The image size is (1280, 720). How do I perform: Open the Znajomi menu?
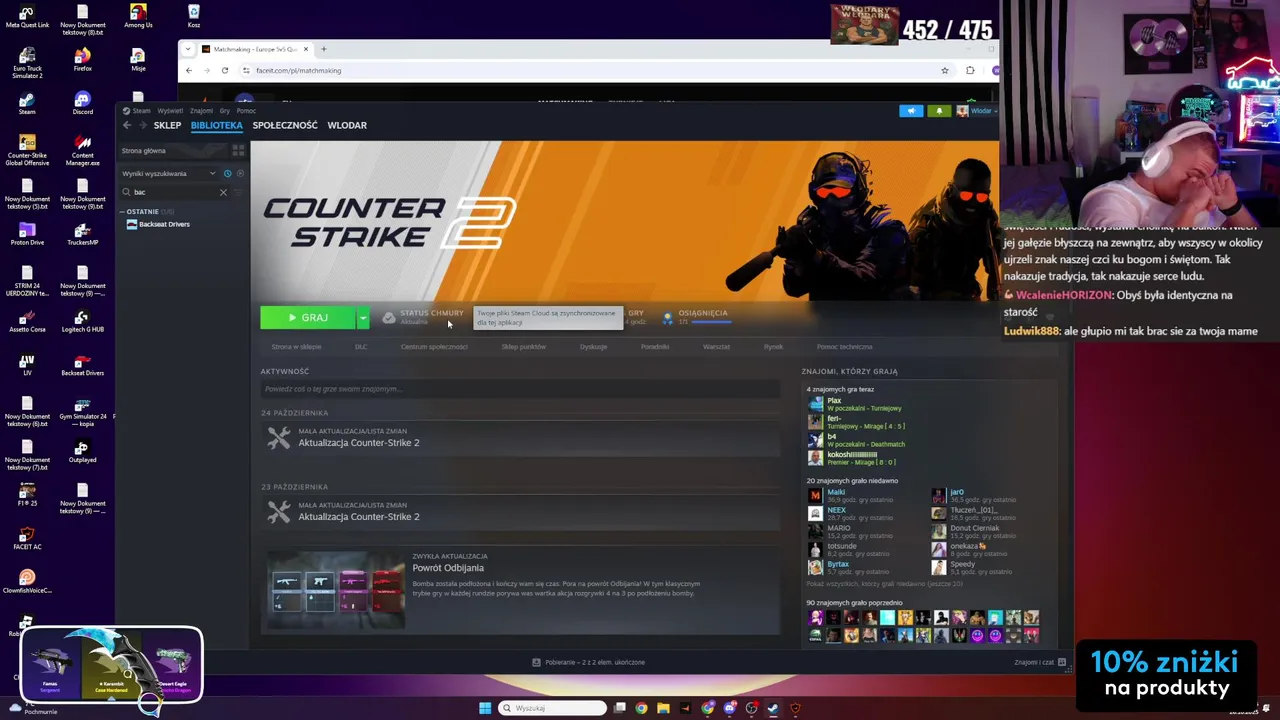click(x=201, y=111)
